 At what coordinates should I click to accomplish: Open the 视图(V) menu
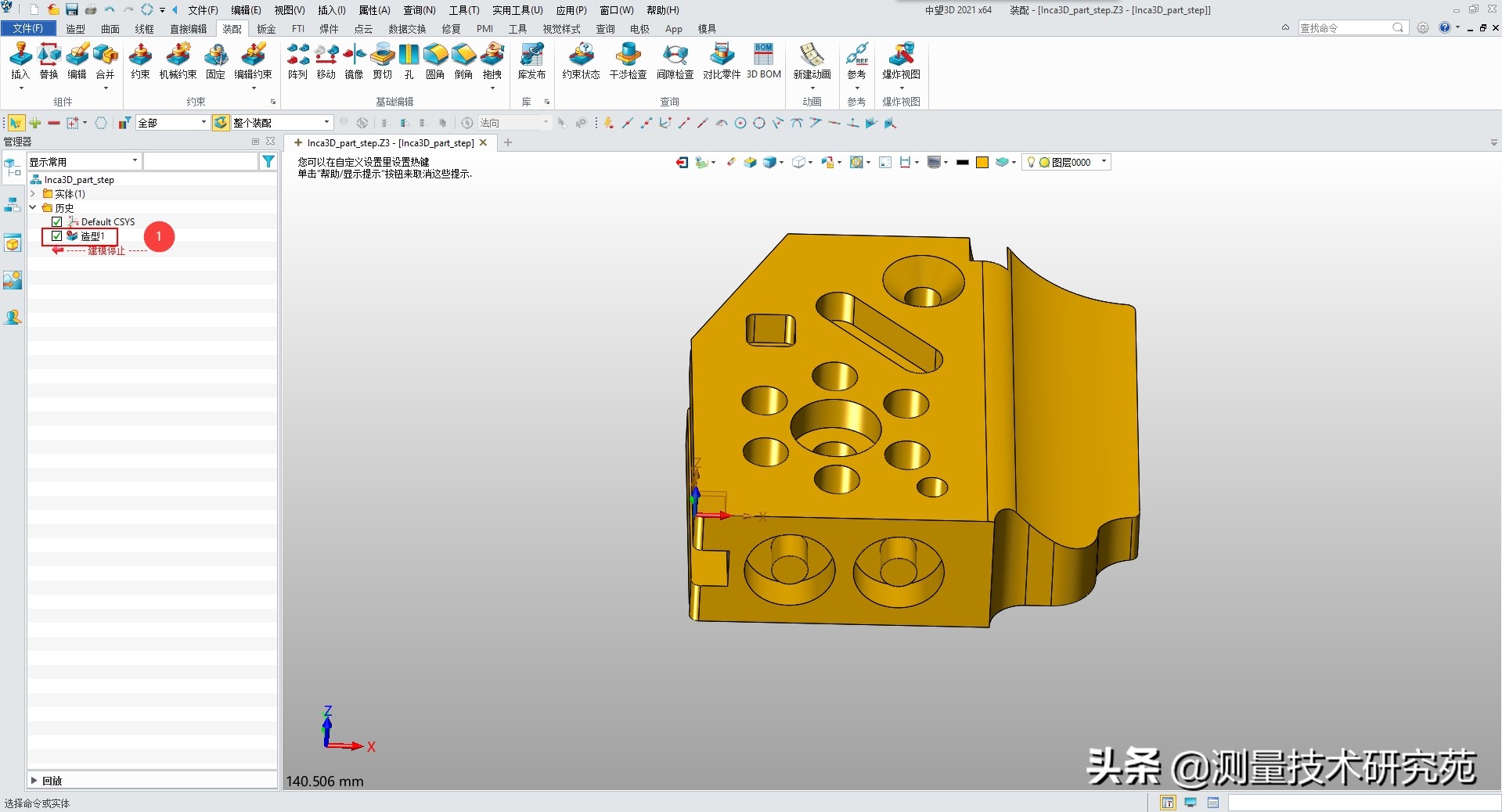(289, 10)
